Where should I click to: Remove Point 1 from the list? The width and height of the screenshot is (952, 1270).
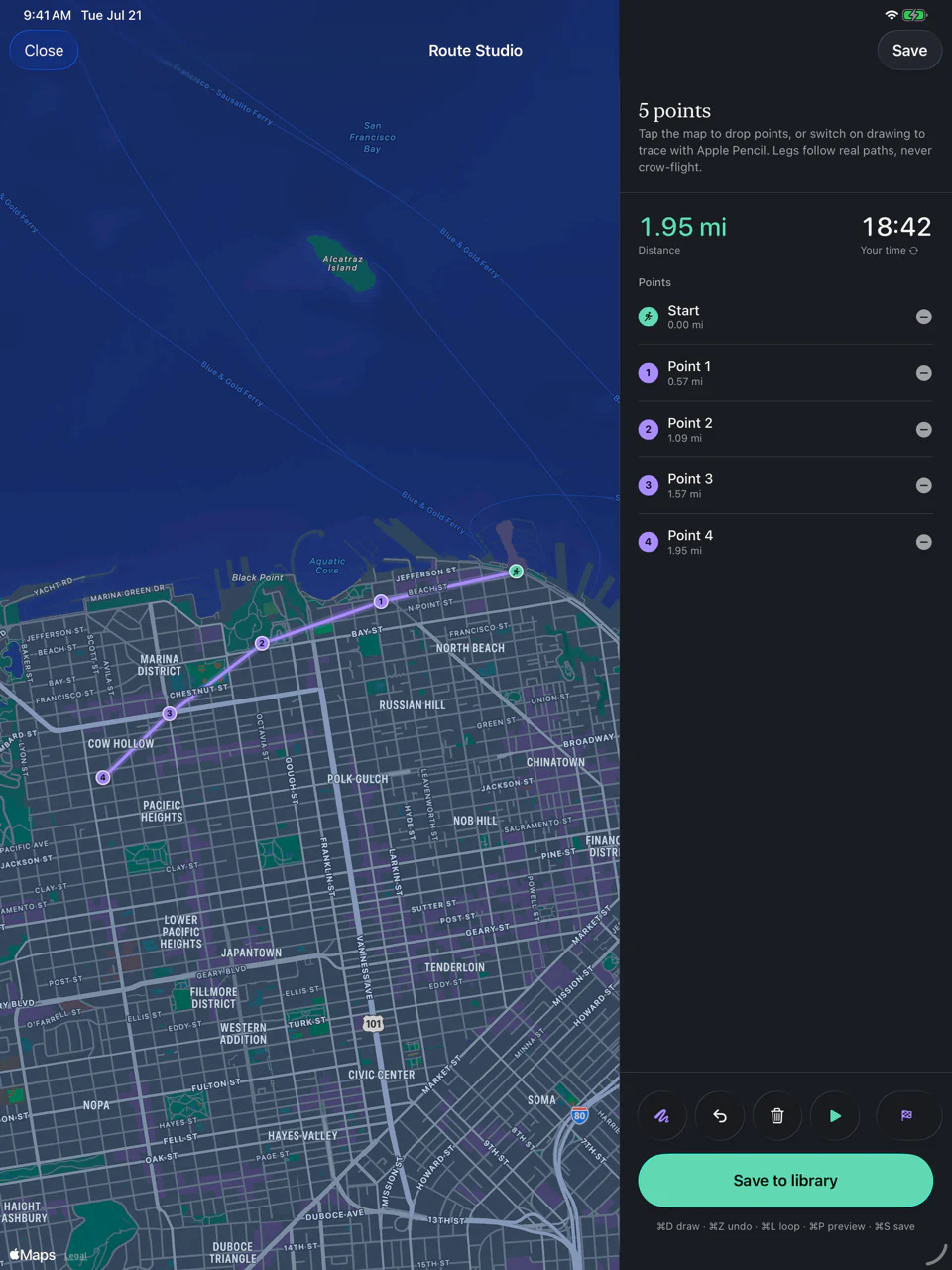pyautogui.click(x=923, y=373)
